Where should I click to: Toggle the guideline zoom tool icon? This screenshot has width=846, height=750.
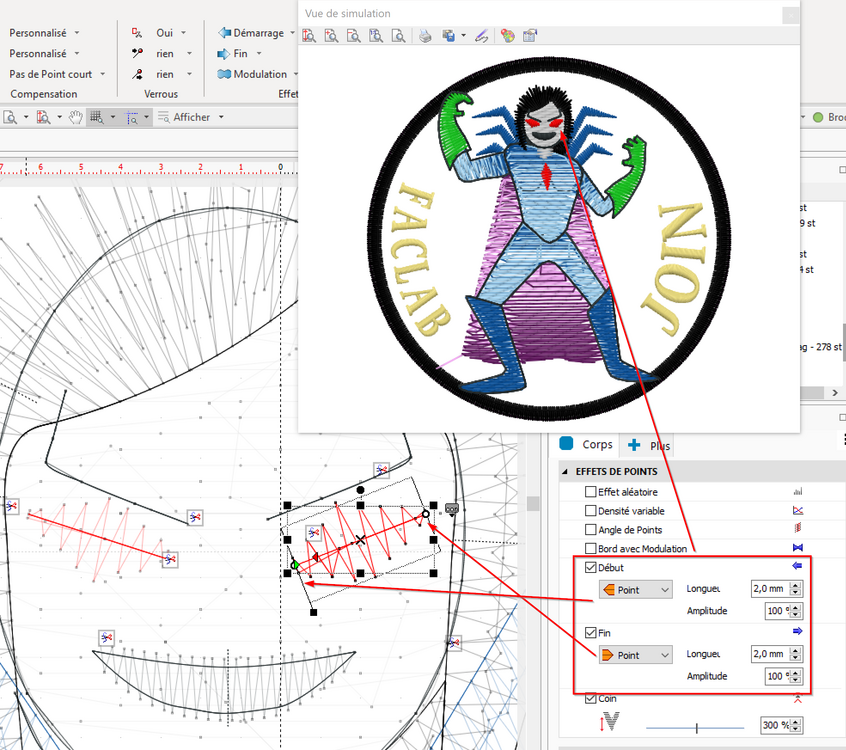[132, 117]
